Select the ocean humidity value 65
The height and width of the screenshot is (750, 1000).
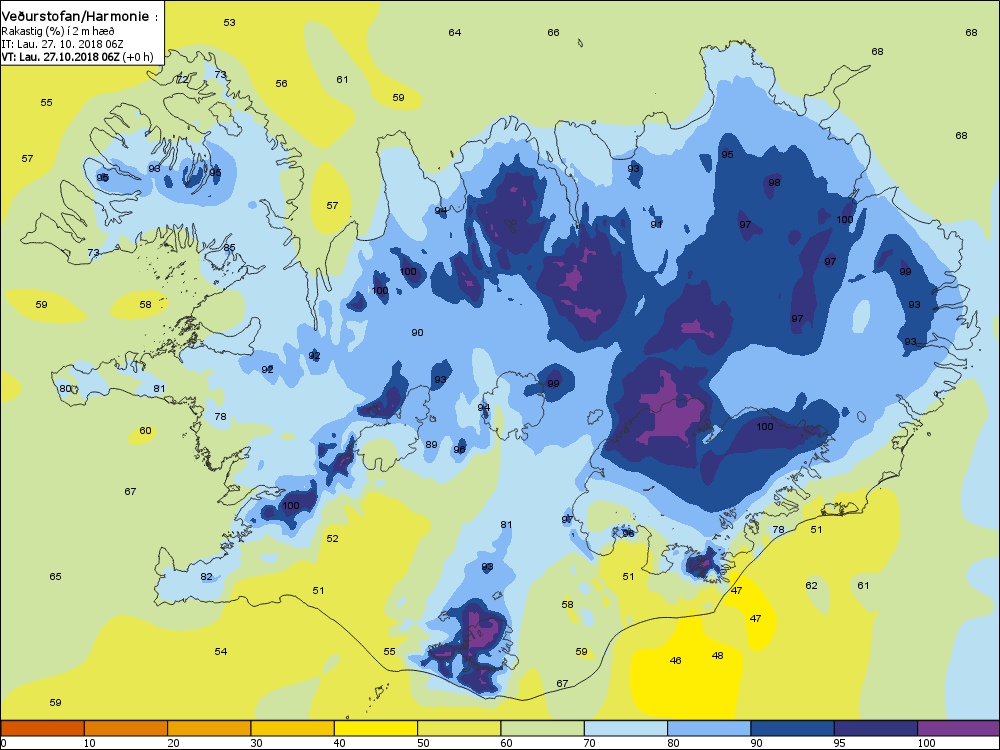click(x=55, y=577)
